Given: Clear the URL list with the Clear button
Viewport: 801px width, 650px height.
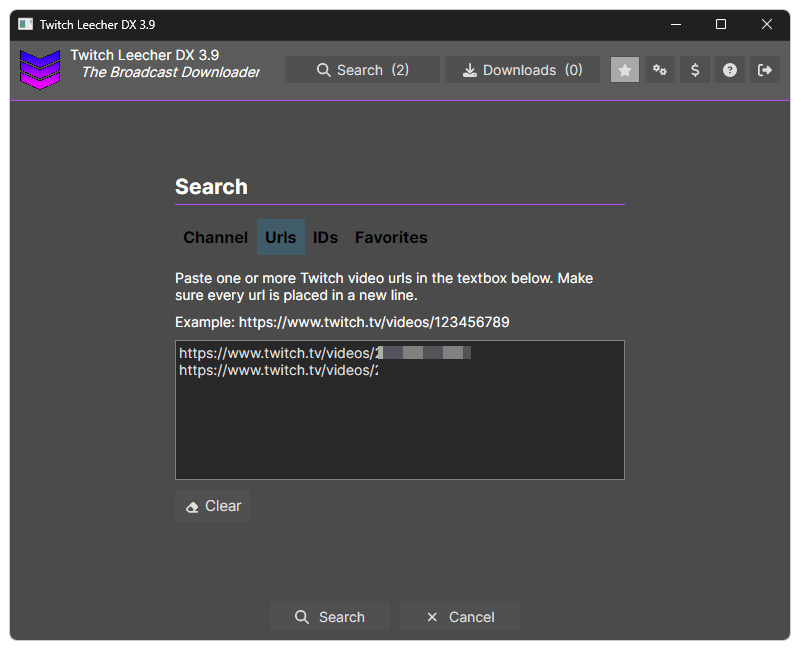Looking at the screenshot, I should (212, 506).
